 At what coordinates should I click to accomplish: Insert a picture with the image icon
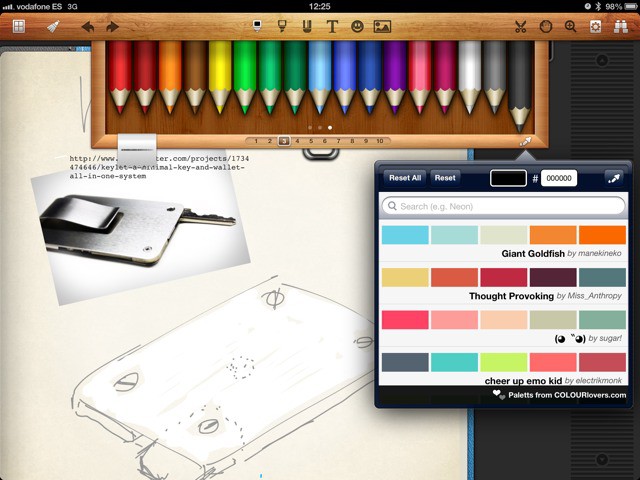click(382, 27)
